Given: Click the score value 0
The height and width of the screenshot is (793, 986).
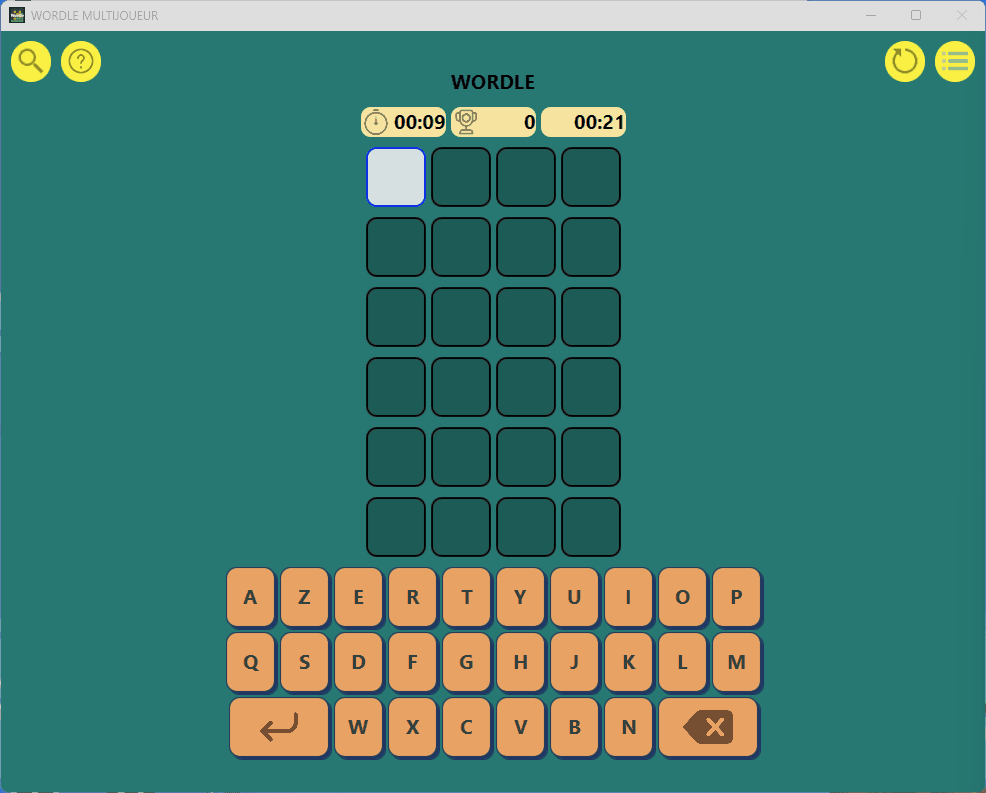Looking at the screenshot, I should (x=529, y=122).
